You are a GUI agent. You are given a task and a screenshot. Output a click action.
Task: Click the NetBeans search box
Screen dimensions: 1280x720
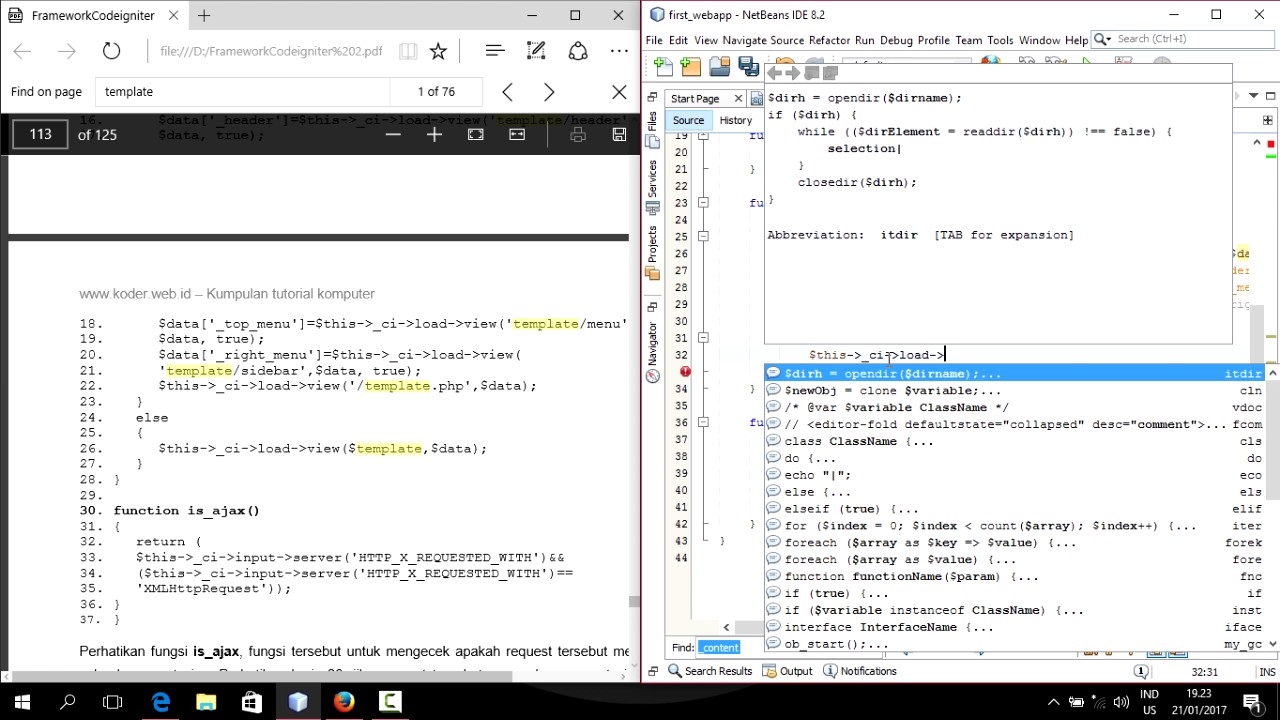pos(1185,39)
